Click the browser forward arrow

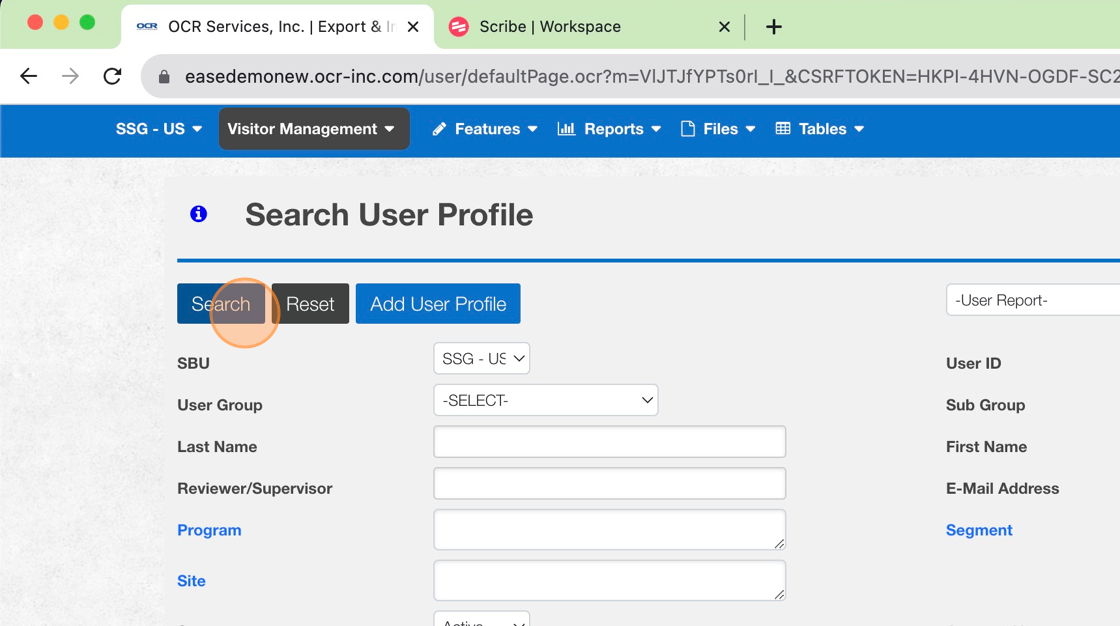tap(70, 76)
